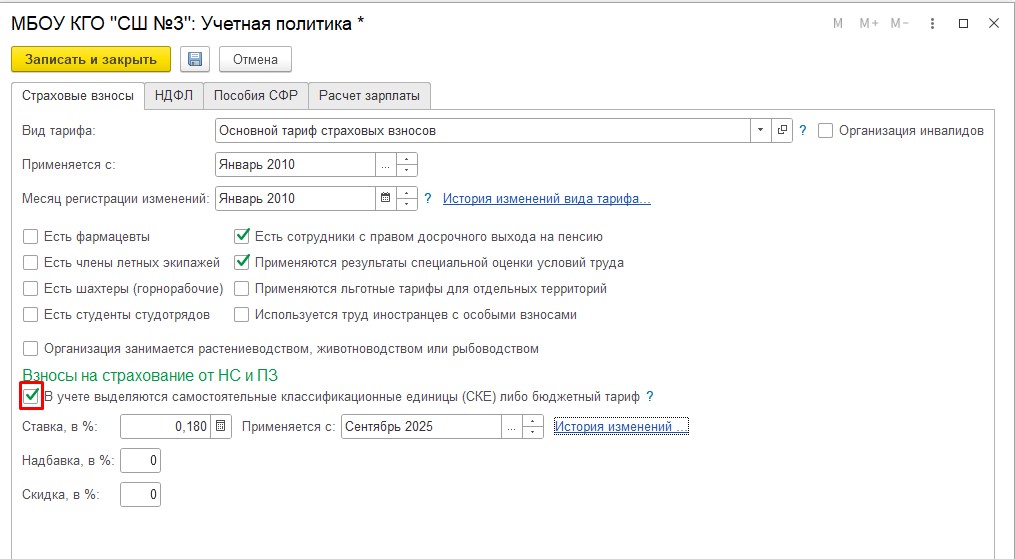Click the Скидка, в % input field
The image size is (1015, 559).
pos(140,494)
